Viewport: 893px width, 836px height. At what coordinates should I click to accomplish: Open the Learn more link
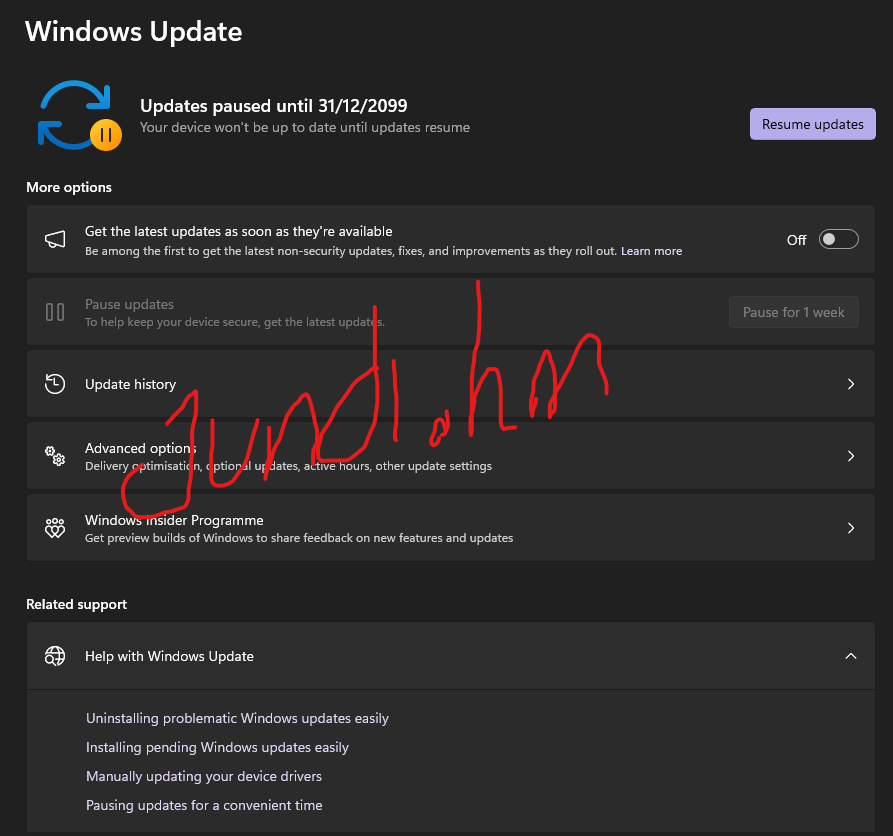(x=651, y=251)
